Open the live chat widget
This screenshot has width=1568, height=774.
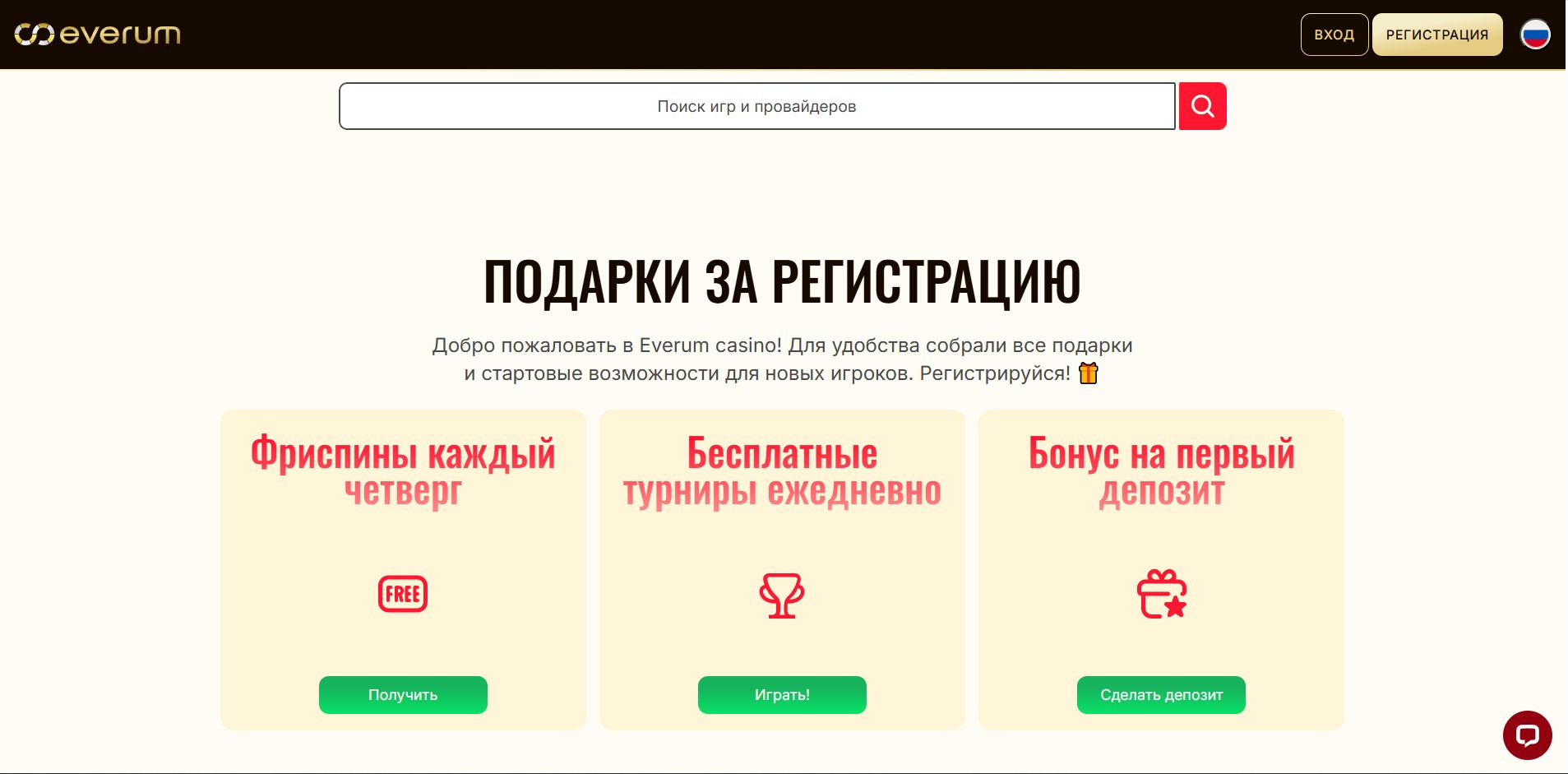[1527, 735]
